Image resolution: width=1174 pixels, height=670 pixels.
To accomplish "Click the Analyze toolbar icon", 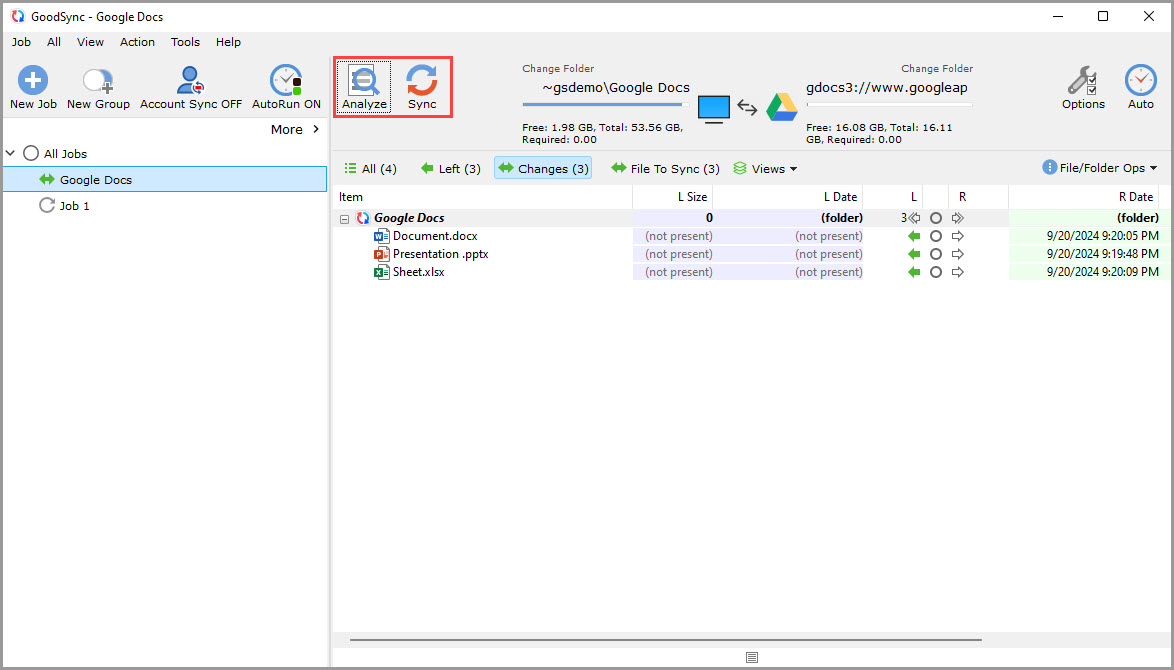I will click(x=363, y=80).
